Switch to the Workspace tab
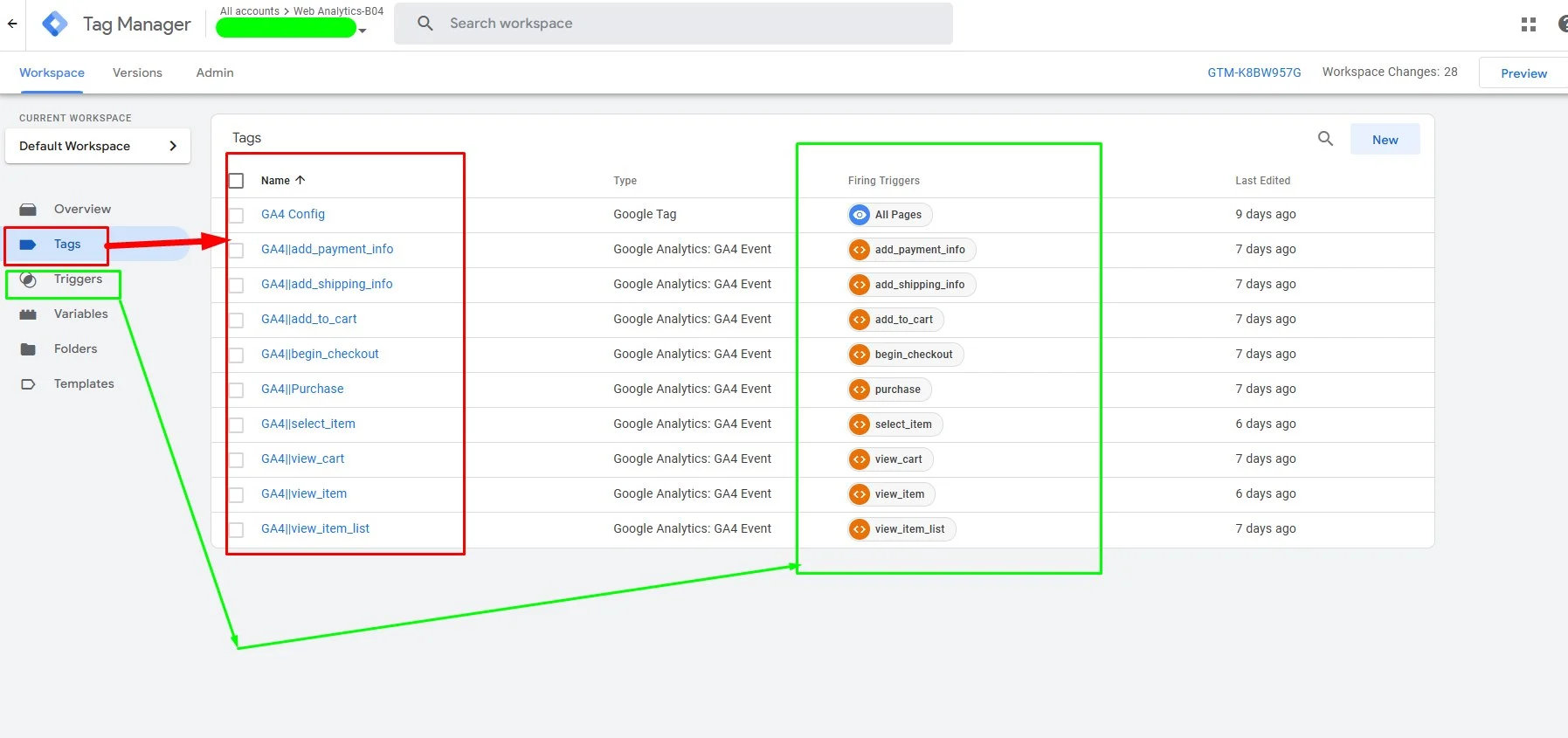 [52, 72]
